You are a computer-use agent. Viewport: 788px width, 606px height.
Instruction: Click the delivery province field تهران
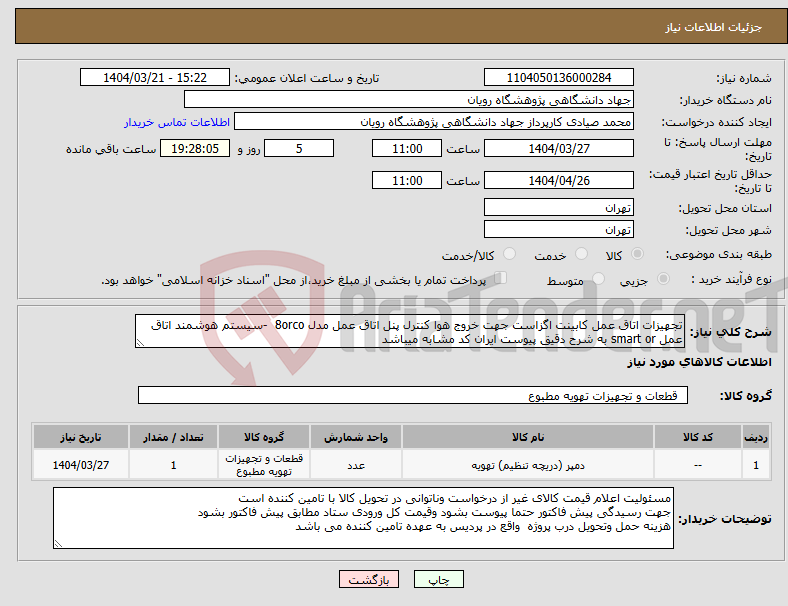click(x=558, y=207)
